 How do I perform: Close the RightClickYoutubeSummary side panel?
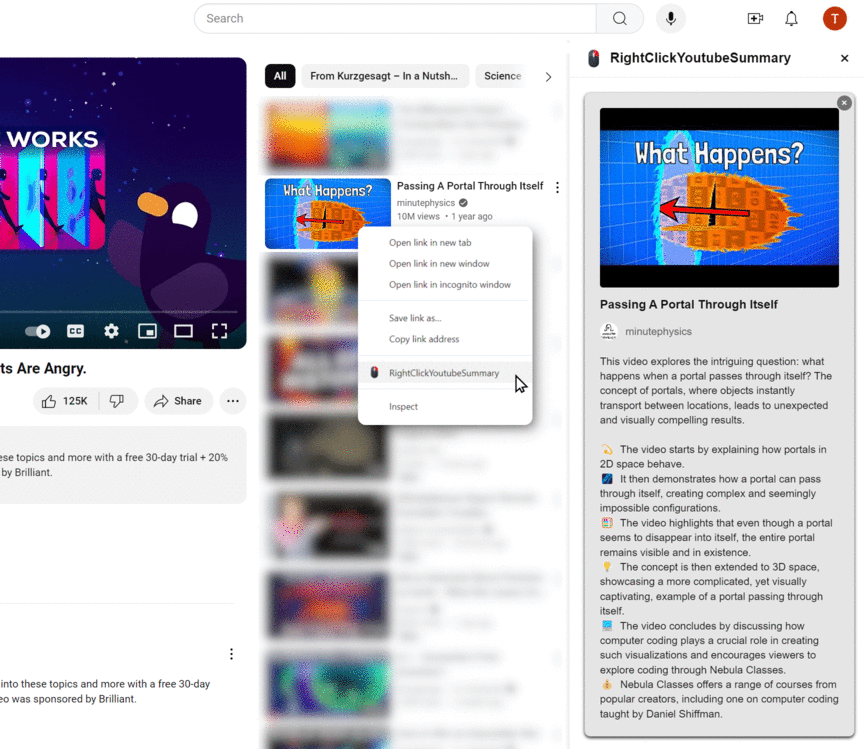[x=844, y=58]
